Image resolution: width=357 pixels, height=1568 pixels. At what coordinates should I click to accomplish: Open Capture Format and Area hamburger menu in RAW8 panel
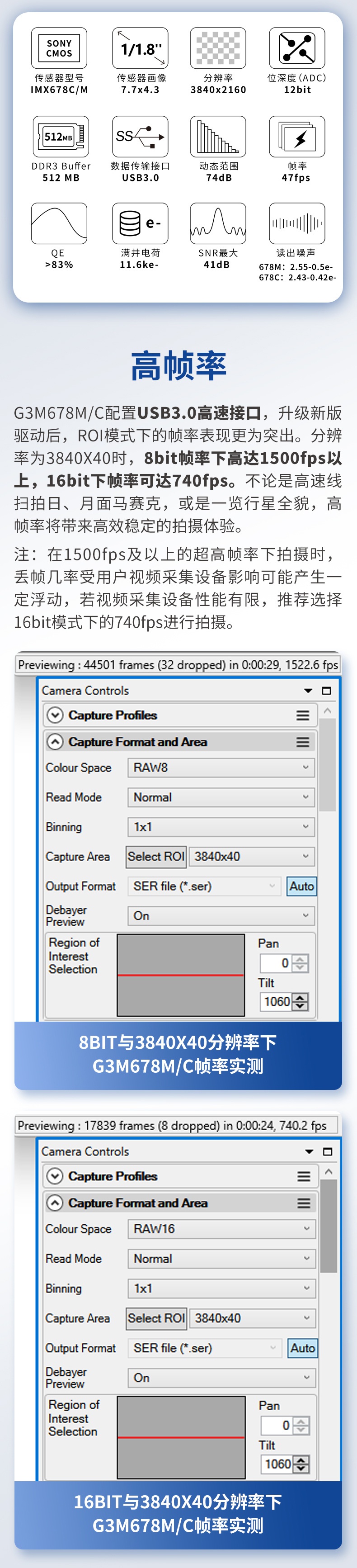click(302, 742)
